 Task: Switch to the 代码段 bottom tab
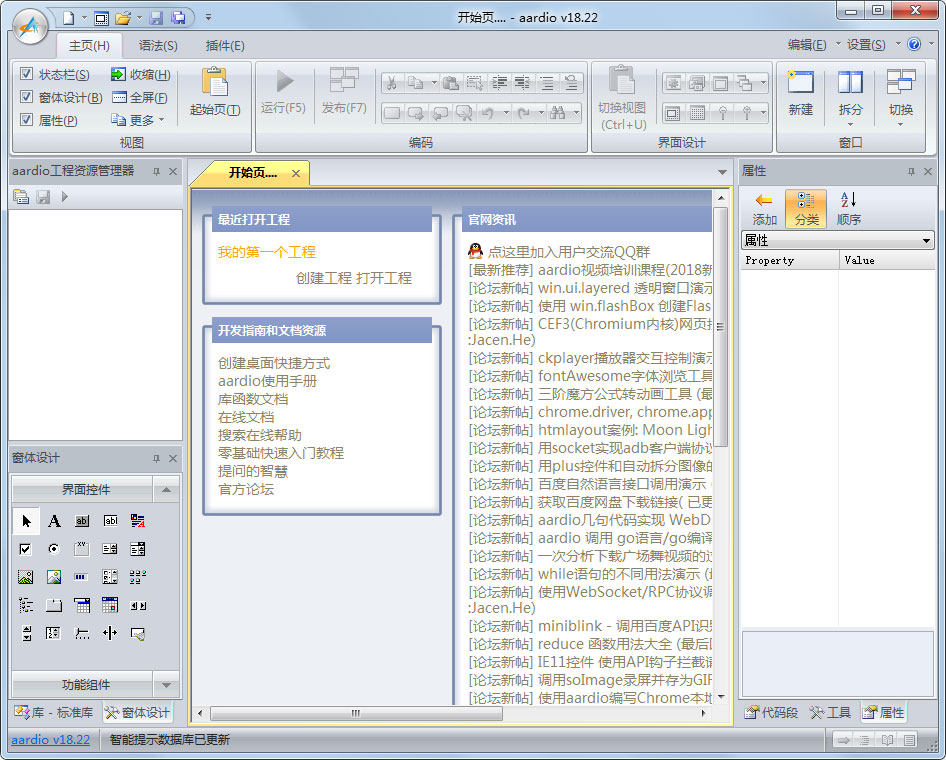tap(771, 713)
